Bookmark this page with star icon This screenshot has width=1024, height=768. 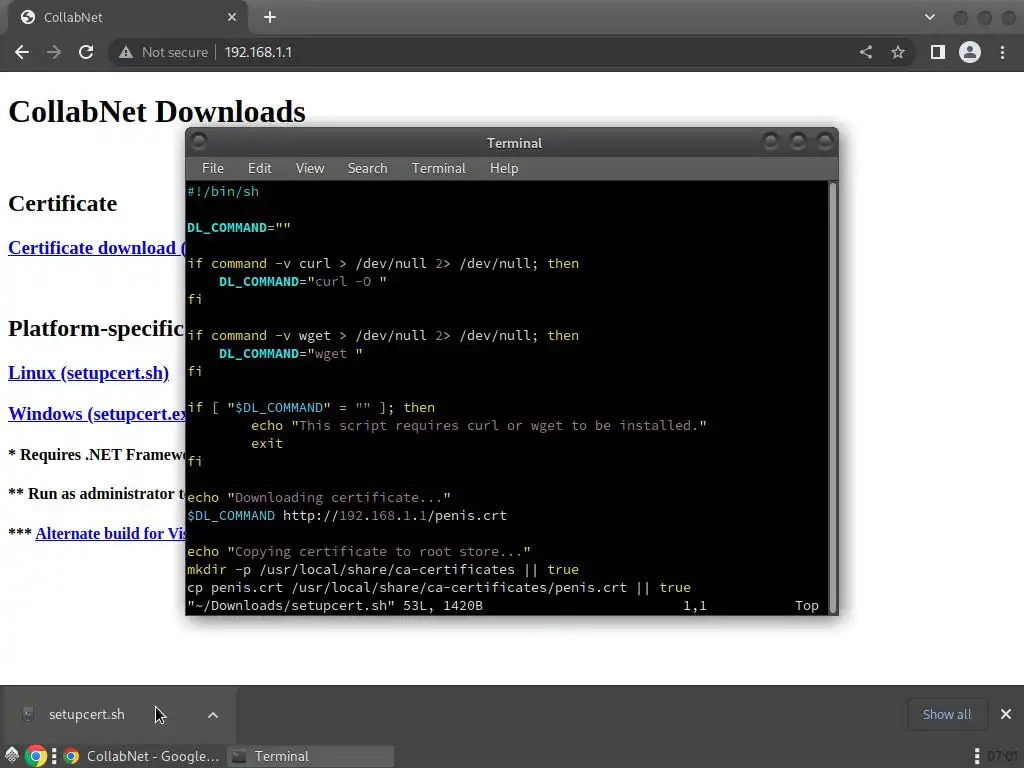click(898, 52)
